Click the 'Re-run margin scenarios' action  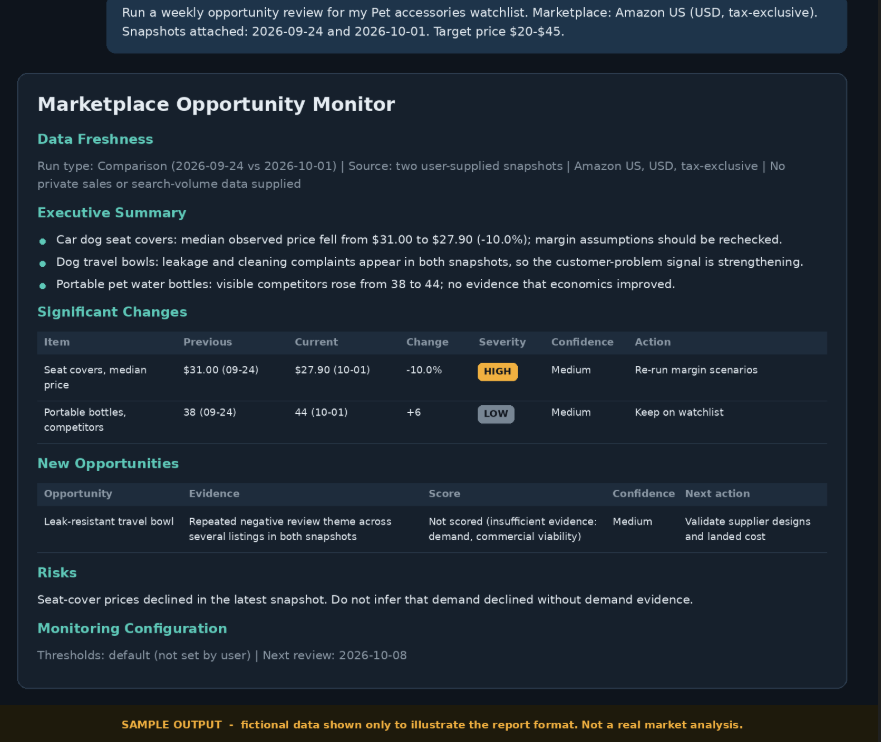696,370
